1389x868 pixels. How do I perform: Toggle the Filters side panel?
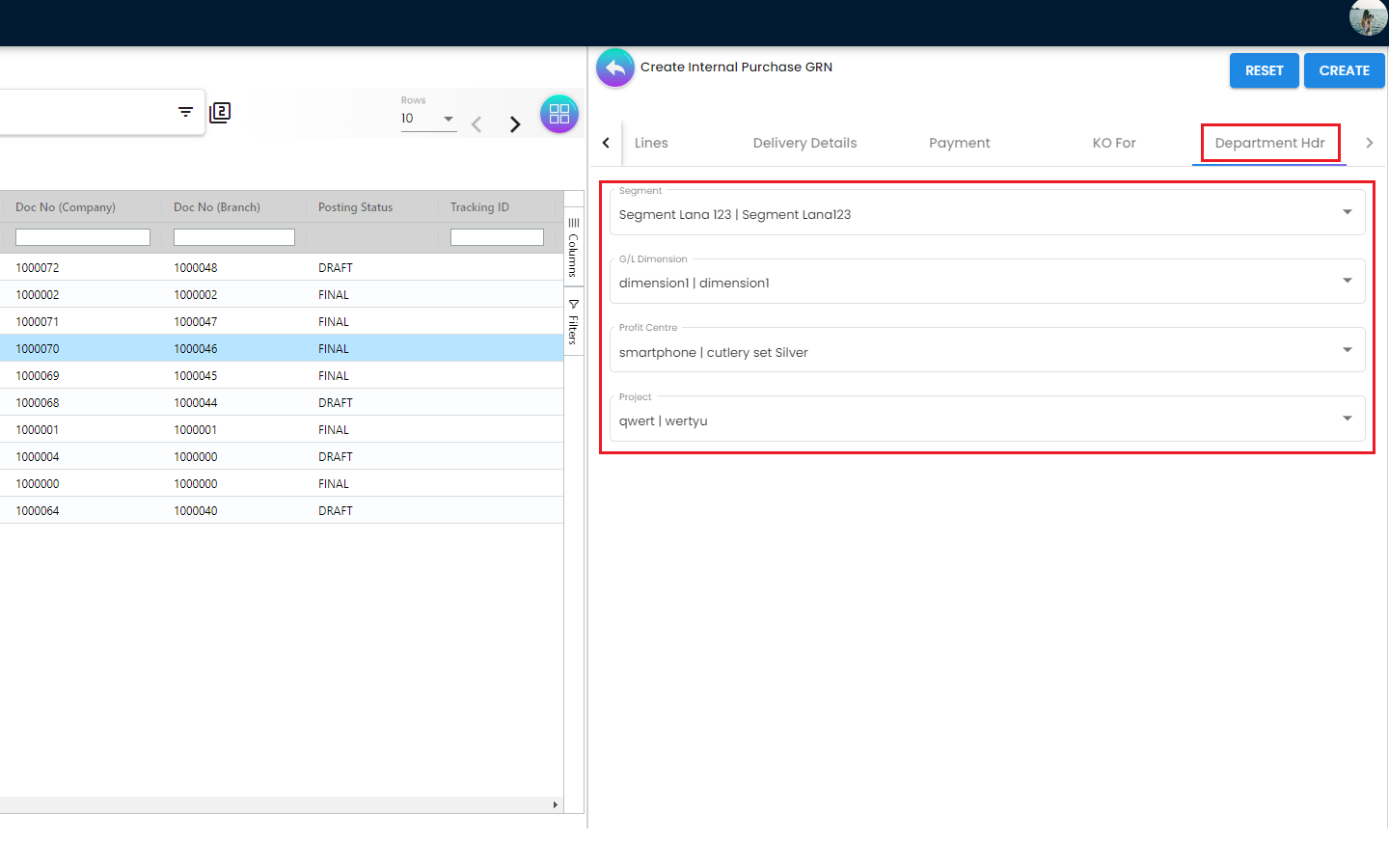point(573,322)
